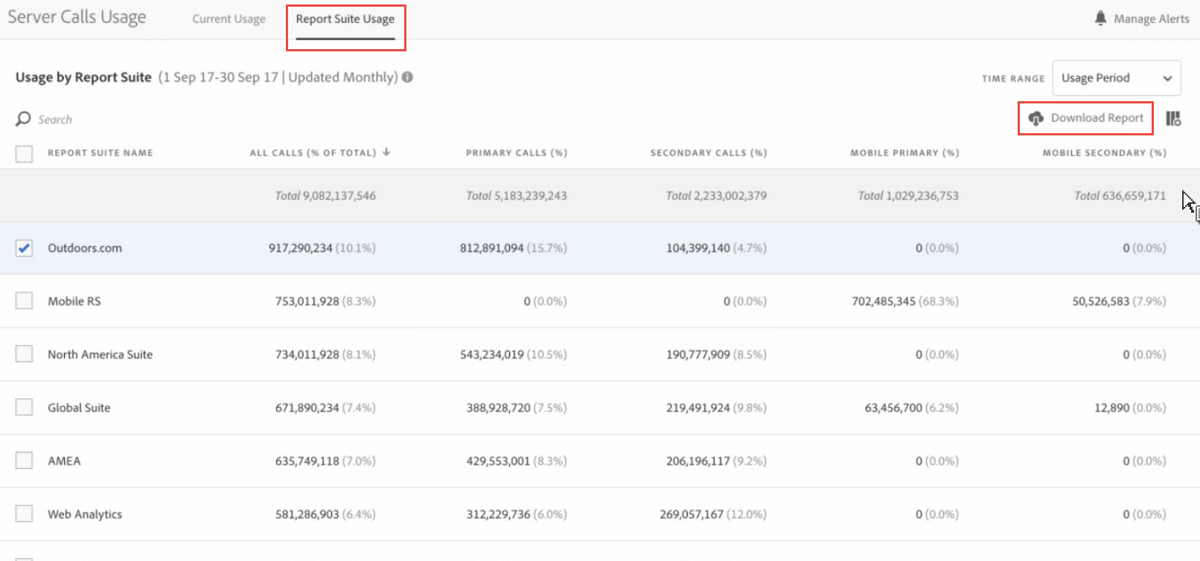Sort by Primary Calls column header

[x=516, y=153]
